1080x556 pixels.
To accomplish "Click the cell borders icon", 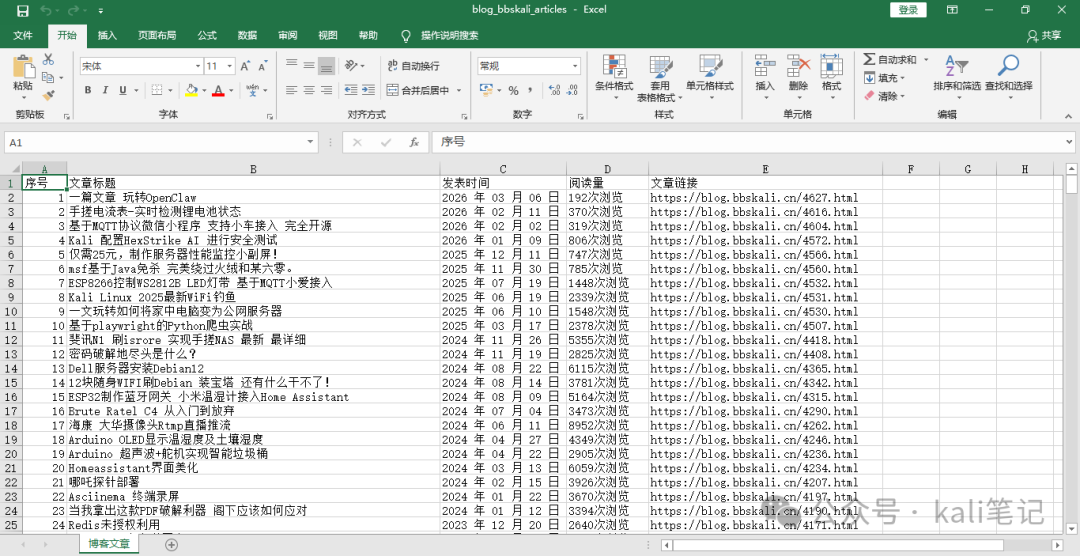I will pos(156,90).
